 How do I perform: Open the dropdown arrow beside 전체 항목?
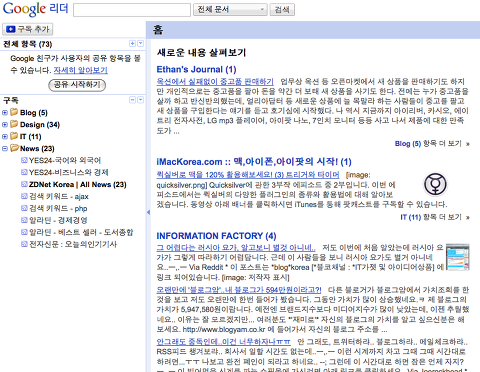[140, 44]
